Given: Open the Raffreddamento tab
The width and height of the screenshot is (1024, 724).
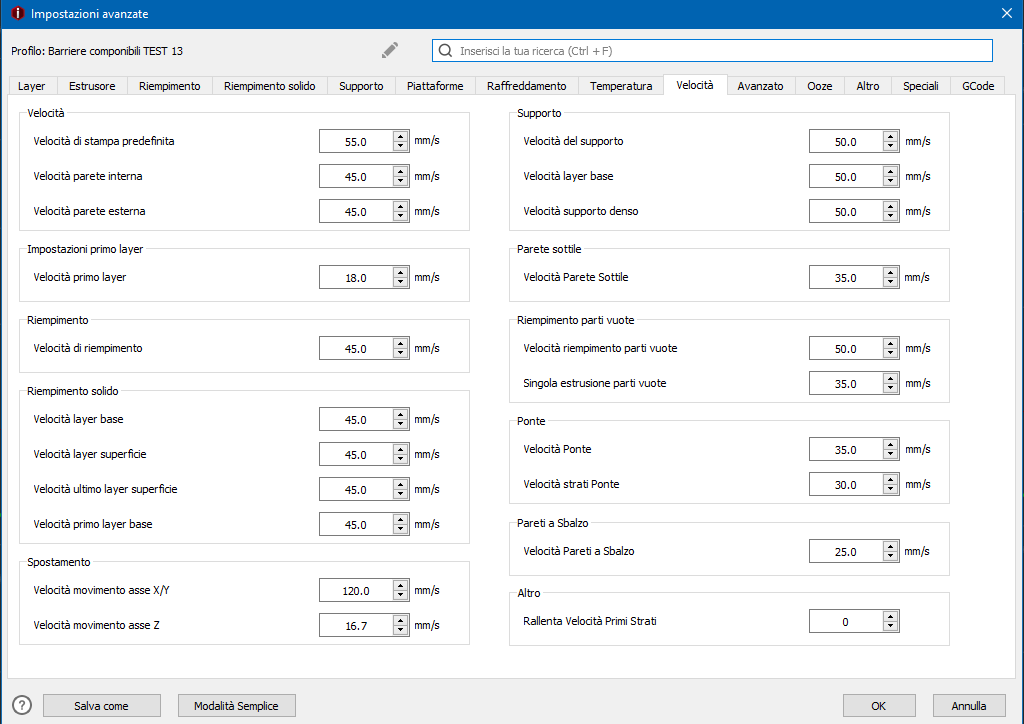Looking at the screenshot, I should click(526, 86).
